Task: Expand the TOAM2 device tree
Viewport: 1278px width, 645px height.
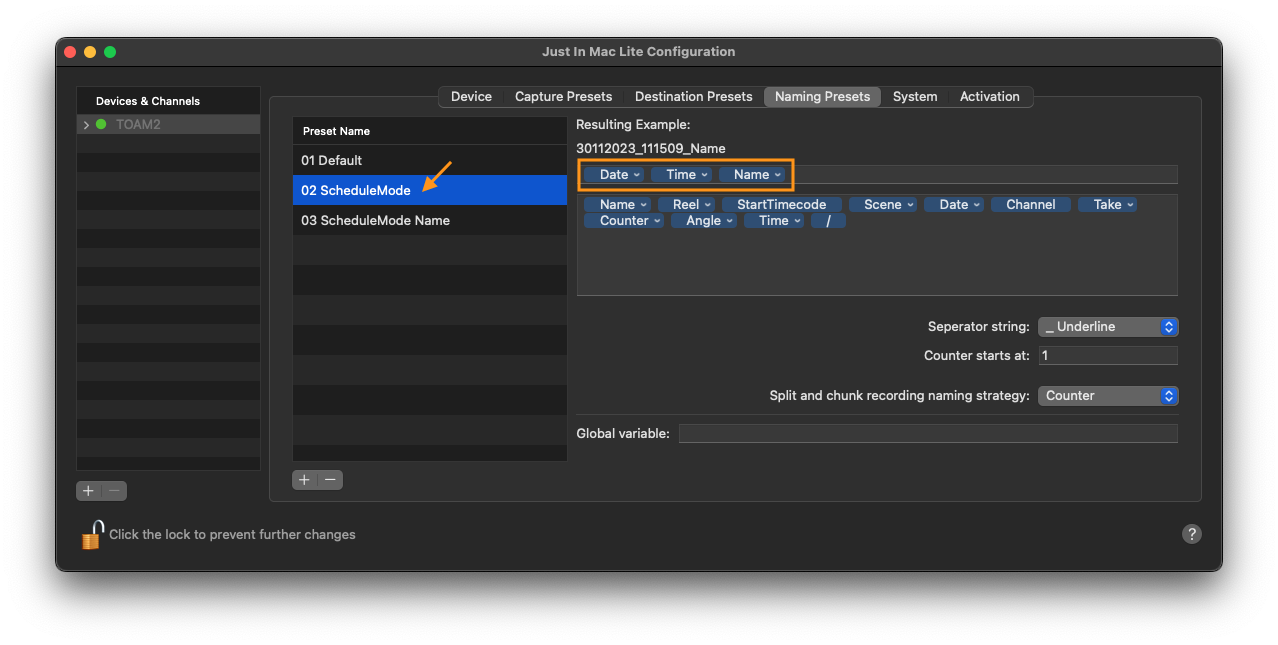Action: coord(86,125)
